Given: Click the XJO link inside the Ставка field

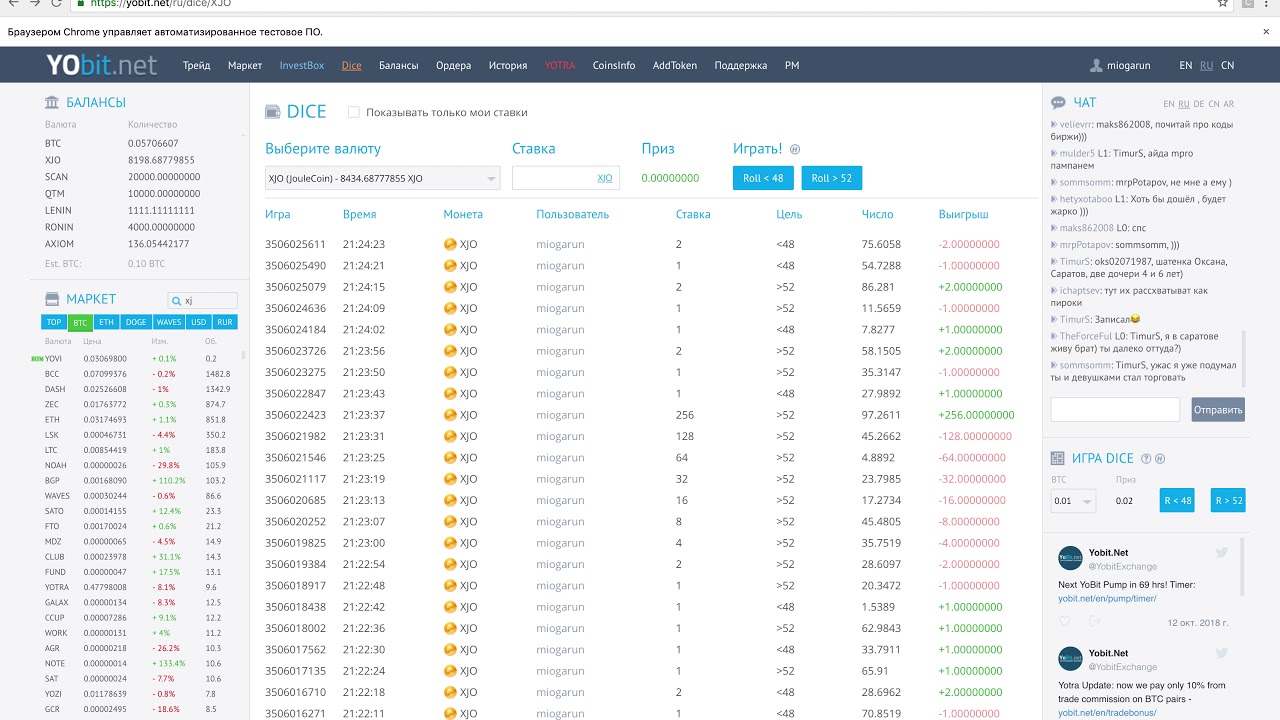Looking at the screenshot, I should coord(605,178).
